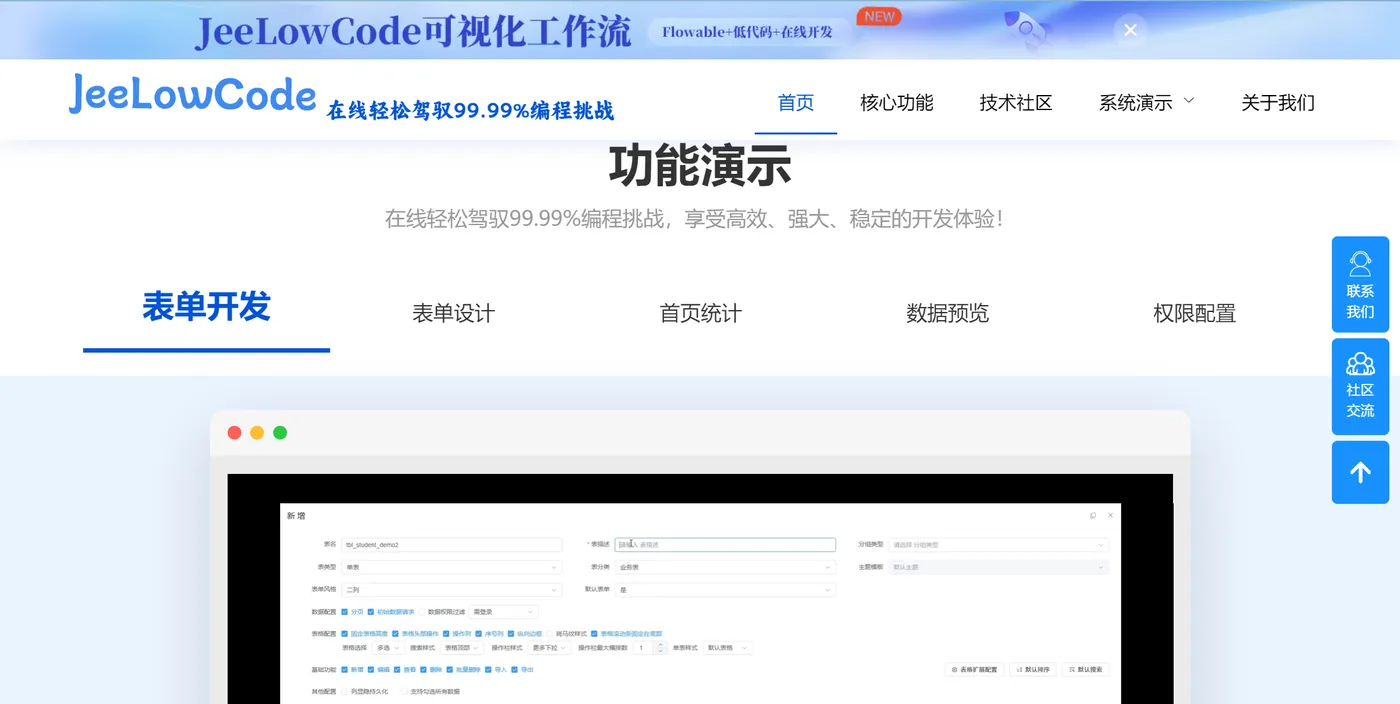The width and height of the screenshot is (1400, 704).
Task: Click the 表描述 input field in the demo
Action: 725,545
